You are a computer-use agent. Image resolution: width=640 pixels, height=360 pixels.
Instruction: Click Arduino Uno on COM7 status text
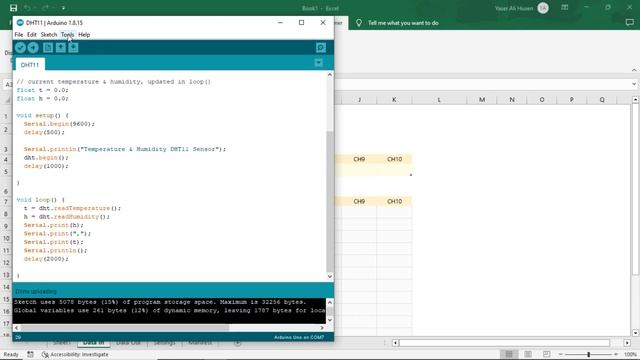point(299,337)
